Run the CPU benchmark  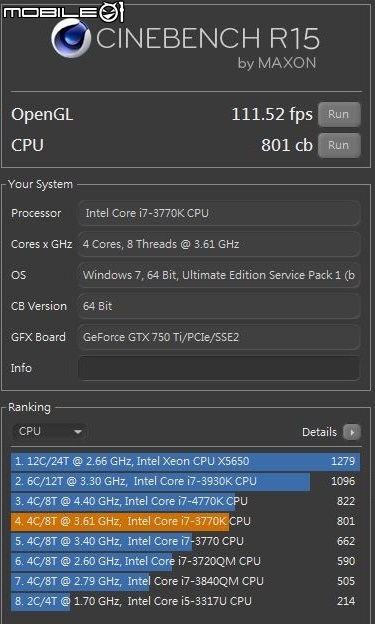pyautogui.click(x=339, y=145)
